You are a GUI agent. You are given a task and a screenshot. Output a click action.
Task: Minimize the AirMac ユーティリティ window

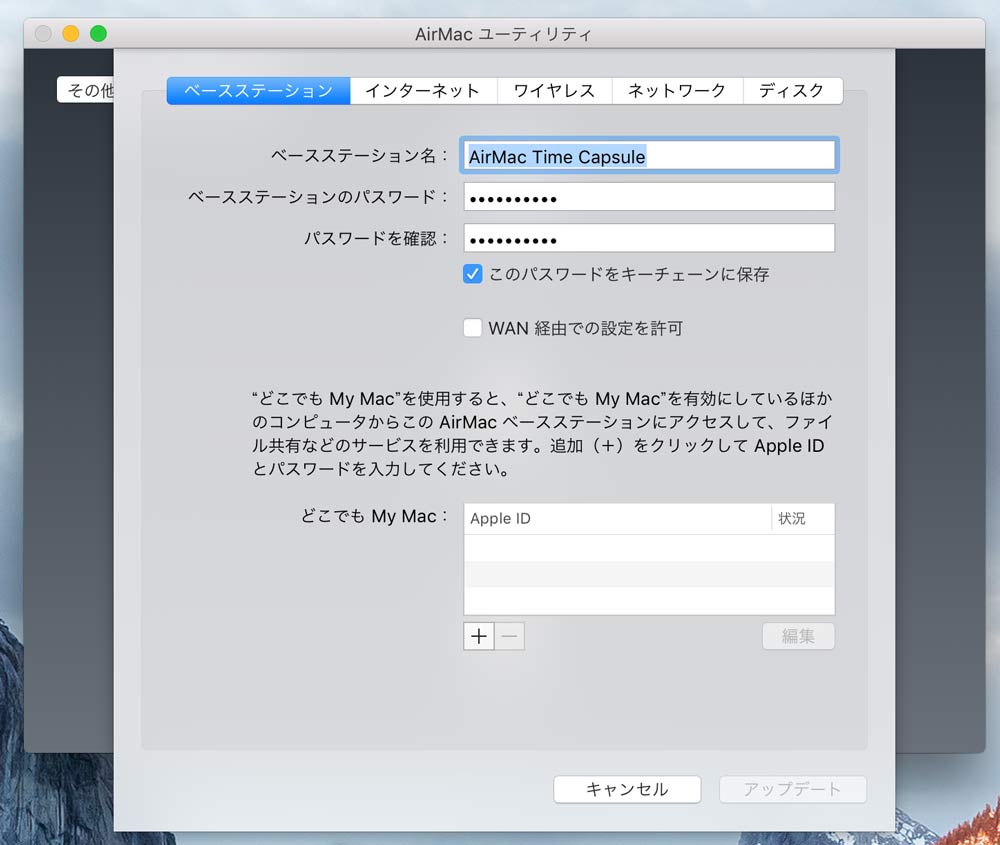point(71,33)
